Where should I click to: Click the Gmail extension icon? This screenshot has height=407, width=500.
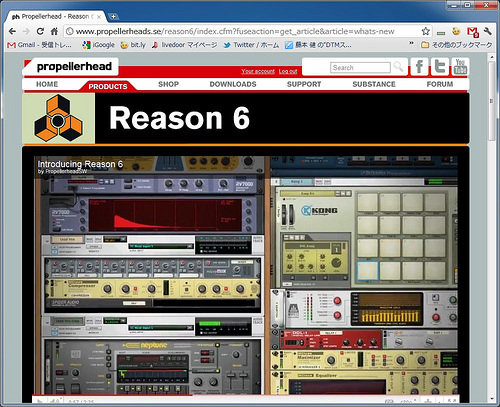473,32
